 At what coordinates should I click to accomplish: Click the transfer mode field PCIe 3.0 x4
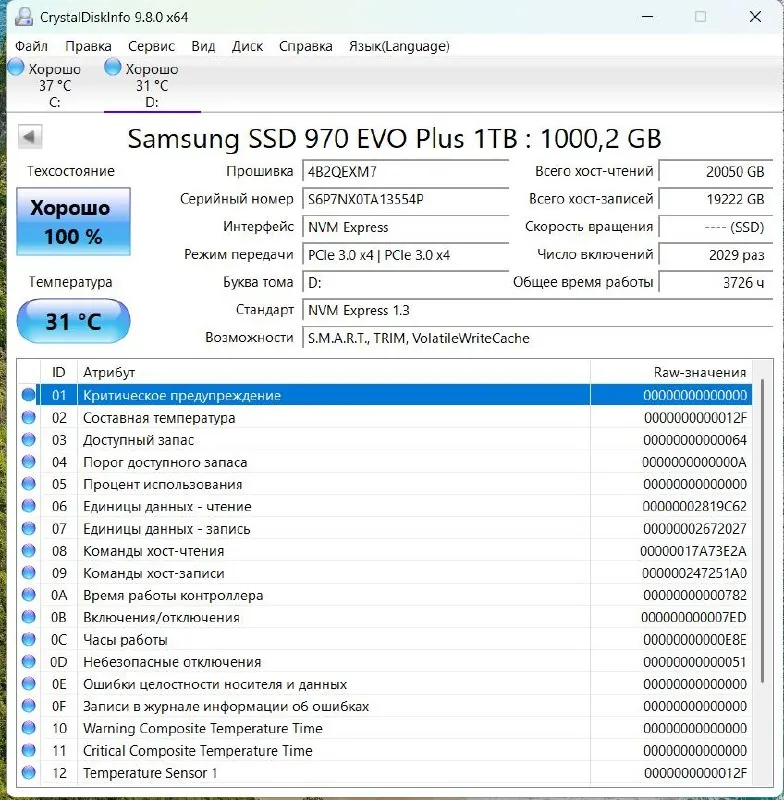(406, 255)
